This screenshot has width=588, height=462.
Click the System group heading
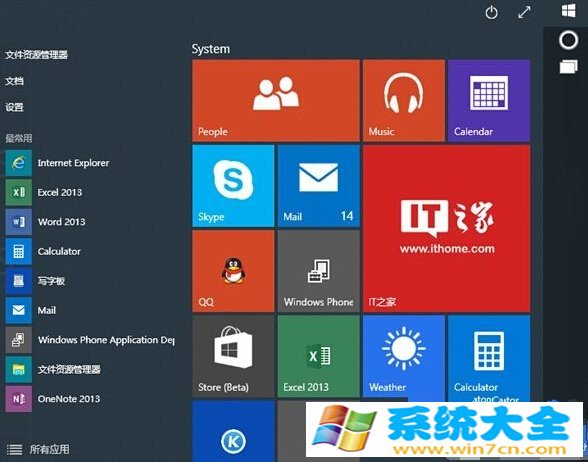tap(211, 49)
